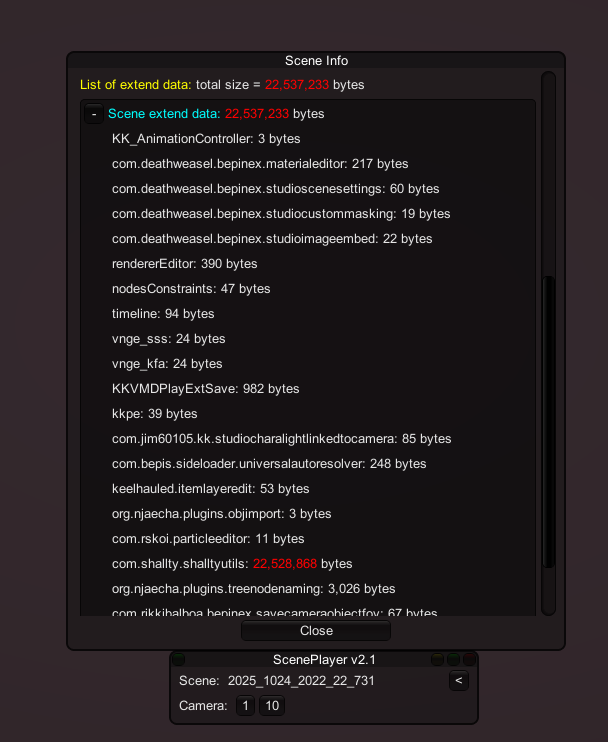Click the '<' previous scene button
This screenshot has width=608, height=742.
pyautogui.click(x=458, y=680)
